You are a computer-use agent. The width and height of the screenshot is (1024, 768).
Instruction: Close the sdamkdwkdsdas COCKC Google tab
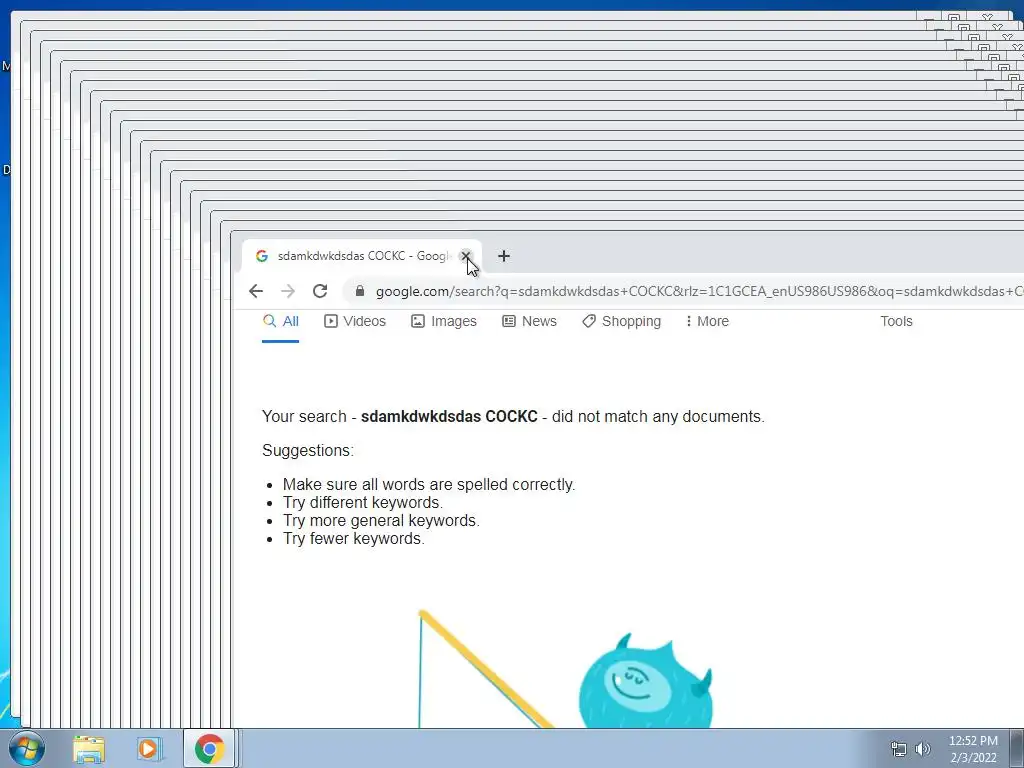point(466,256)
